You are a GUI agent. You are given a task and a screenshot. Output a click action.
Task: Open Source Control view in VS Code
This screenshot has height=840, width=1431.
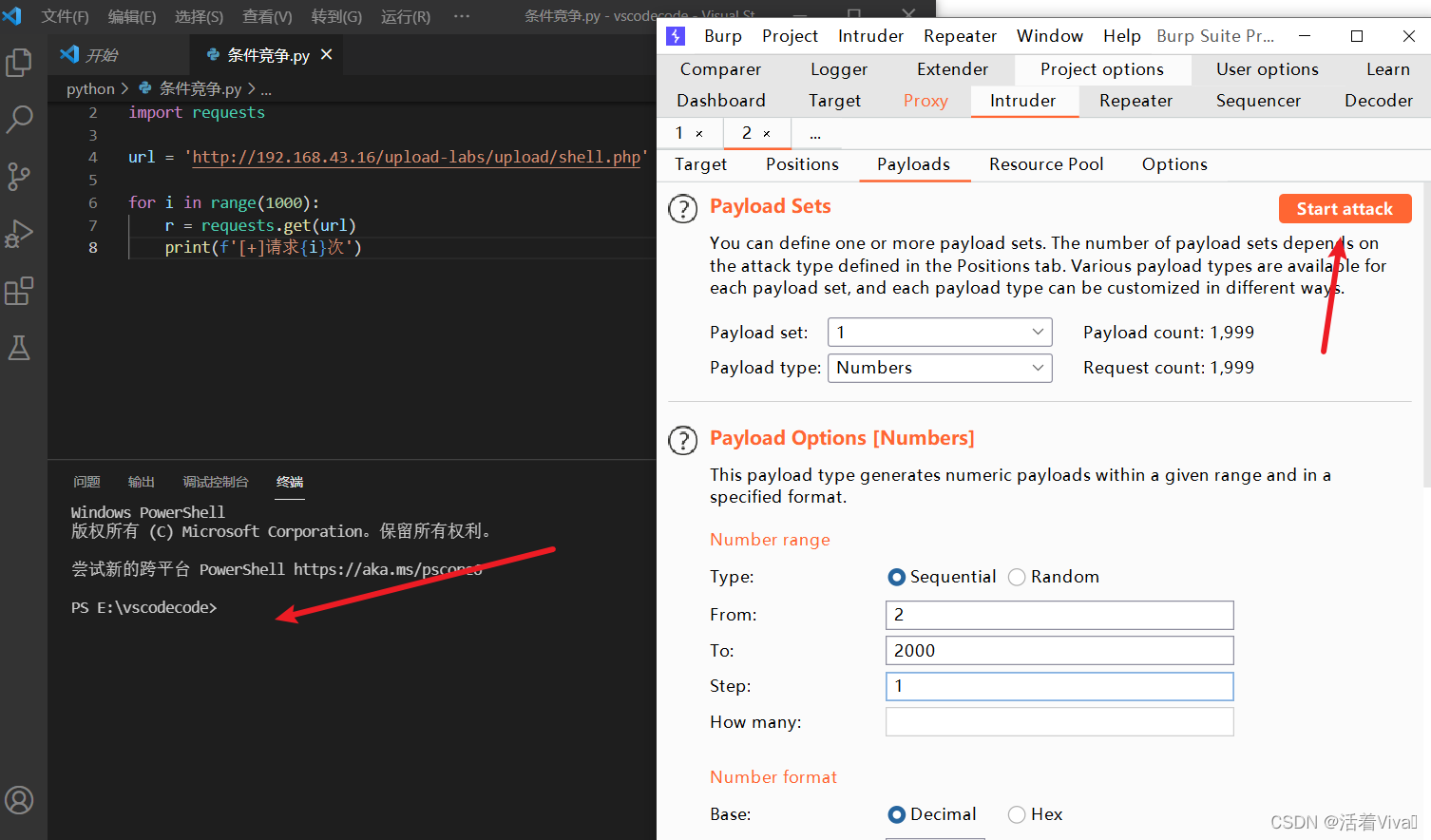19,177
